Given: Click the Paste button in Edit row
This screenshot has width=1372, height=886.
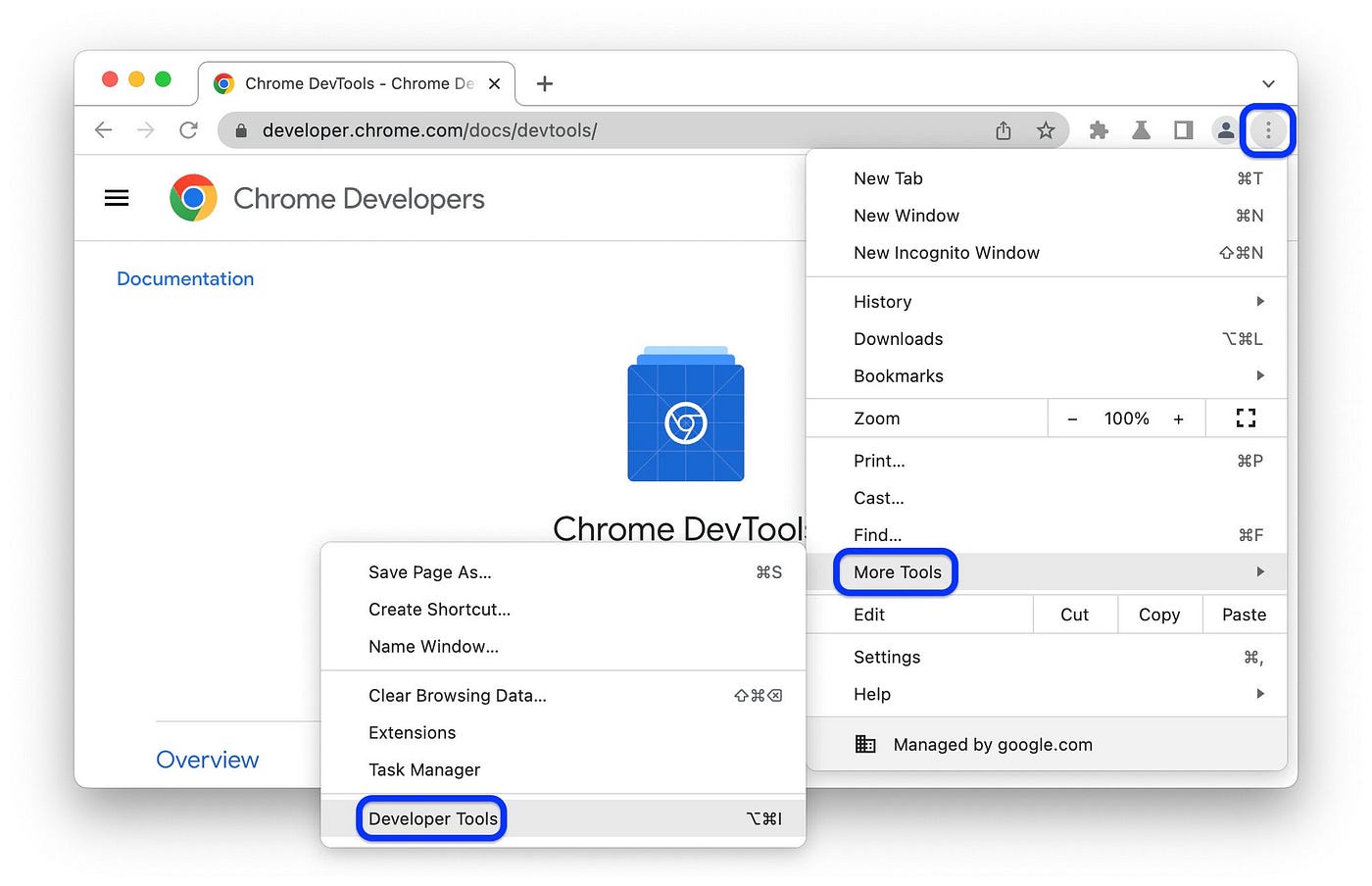Looking at the screenshot, I should pos(1245,615).
